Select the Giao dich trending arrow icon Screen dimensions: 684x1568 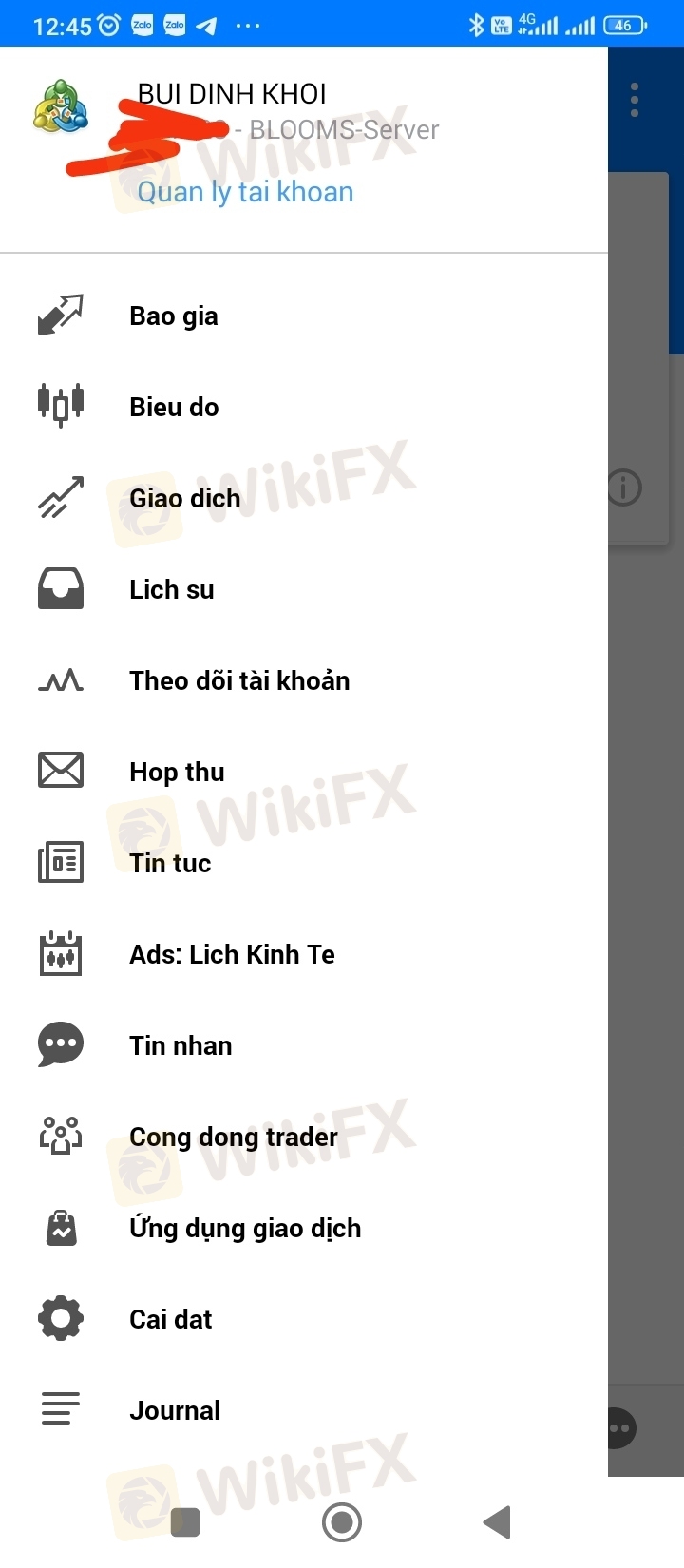(x=61, y=497)
